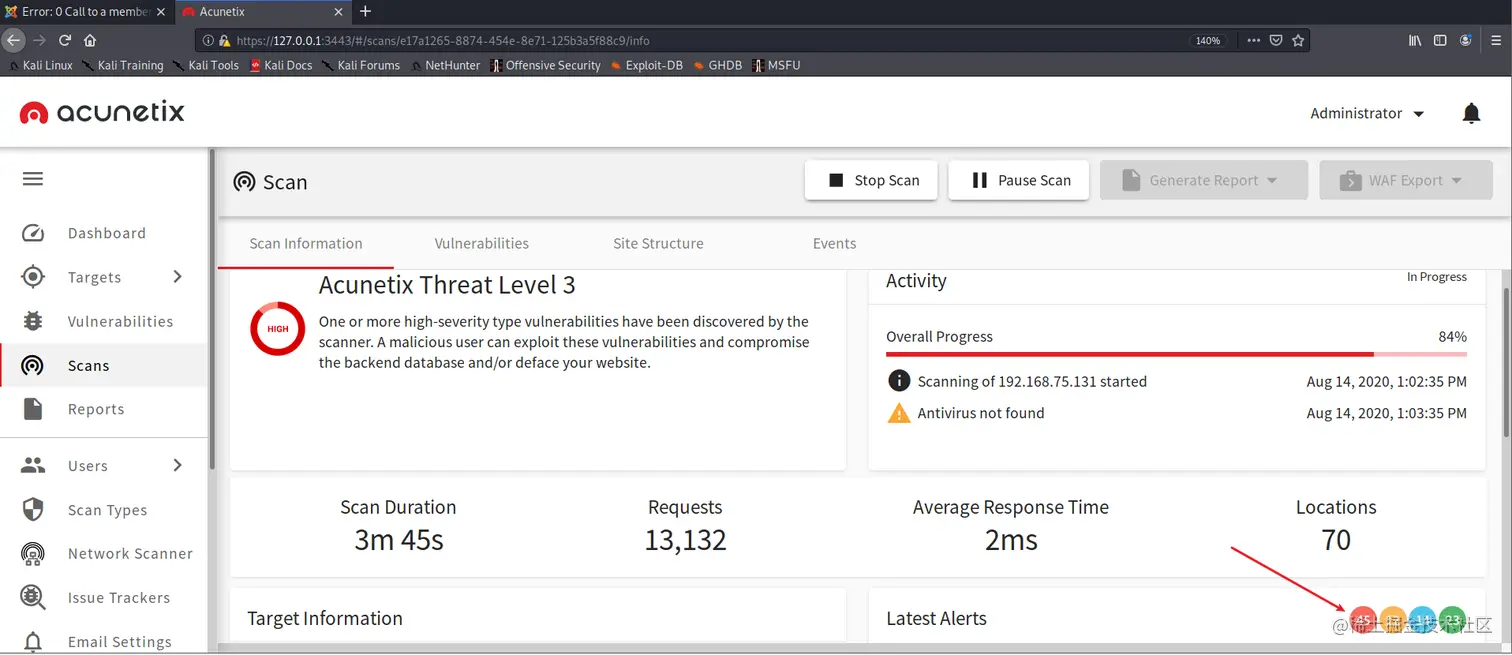Open Offensive Security bookmark

pyautogui.click(x=545, y=65)
